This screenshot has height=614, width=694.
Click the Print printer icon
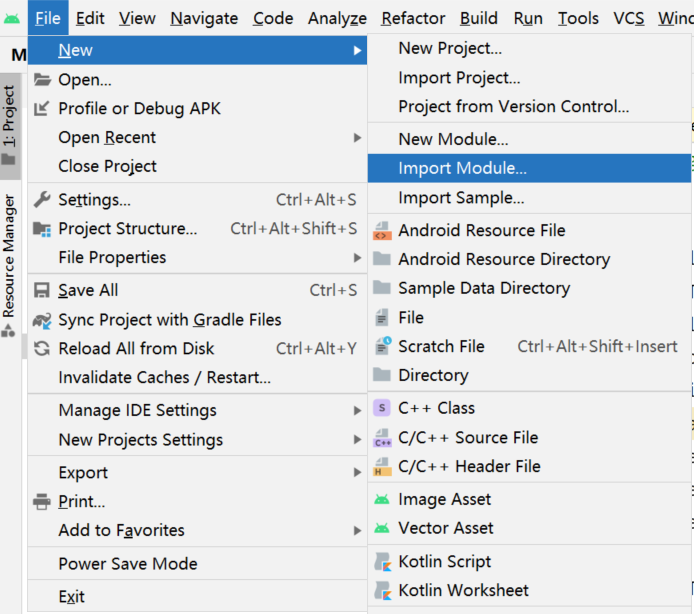point(42,502)
